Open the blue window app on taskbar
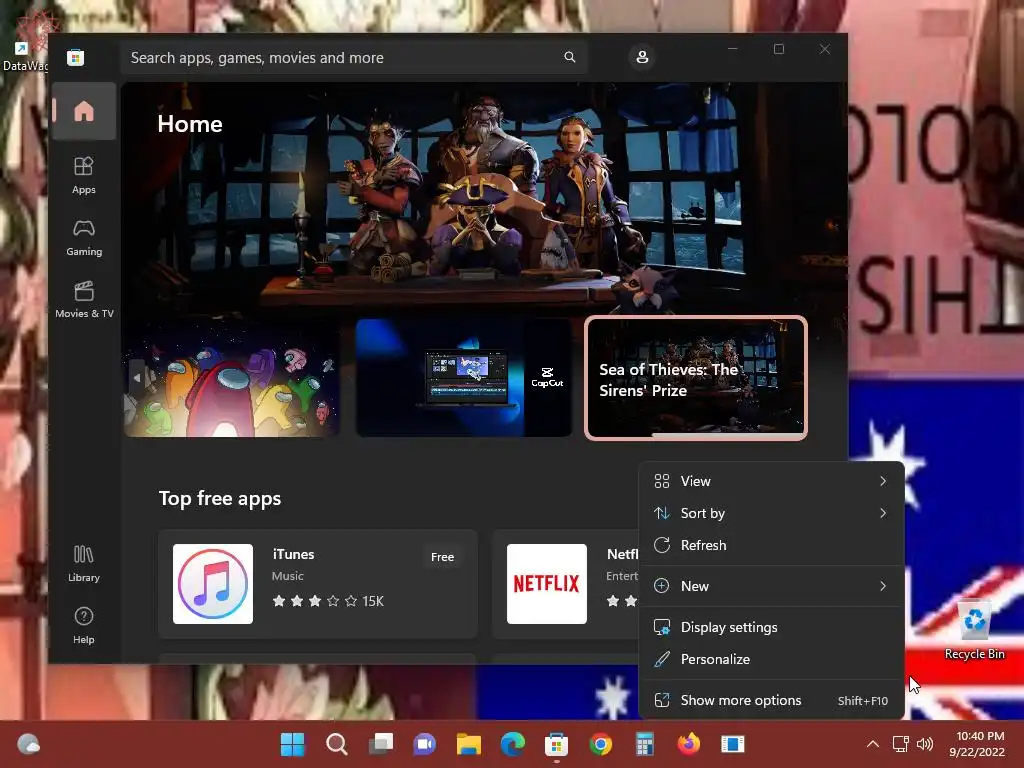 click(733, 744)
